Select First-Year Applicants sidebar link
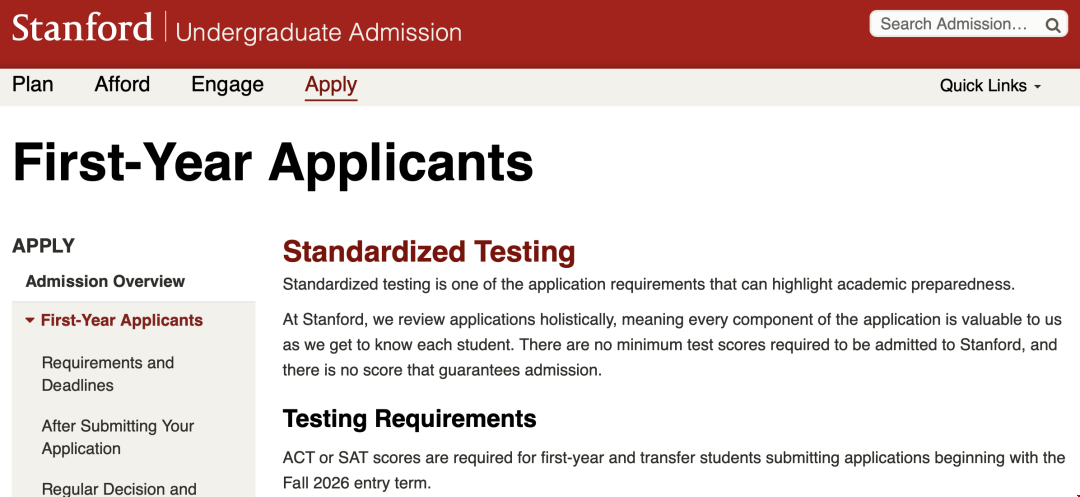This screenshot has width=1080, height=497. coord(122,320)
